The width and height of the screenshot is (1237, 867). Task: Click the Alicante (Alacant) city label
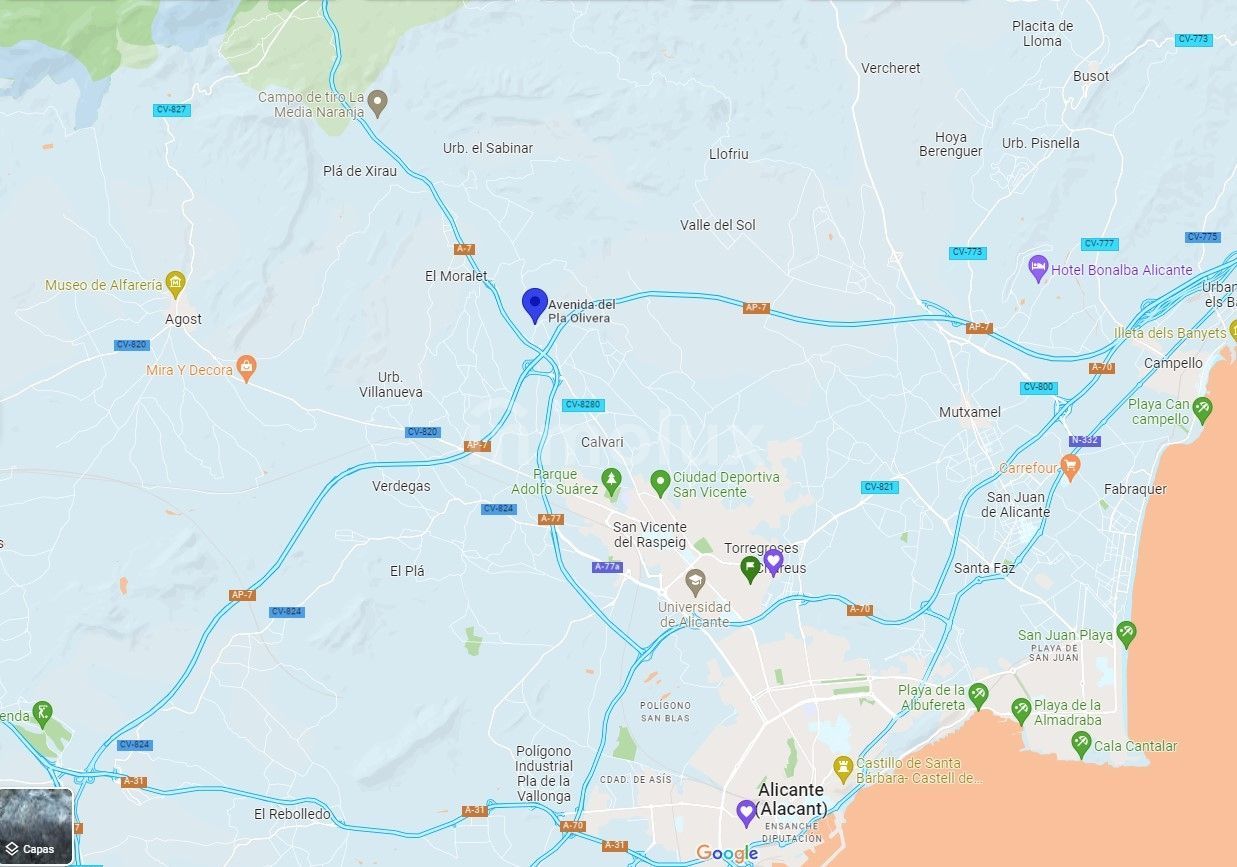[x=791, y=799]
